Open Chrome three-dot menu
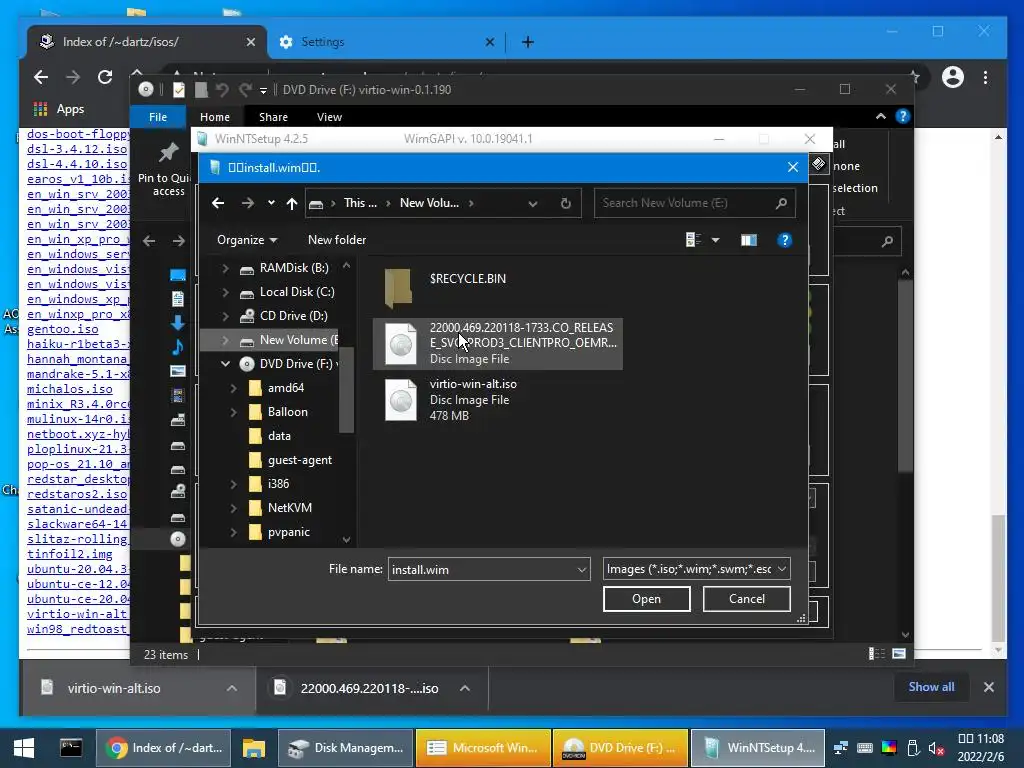The height and width of the screenshot is (768, 1024). [x=985, y=77]
